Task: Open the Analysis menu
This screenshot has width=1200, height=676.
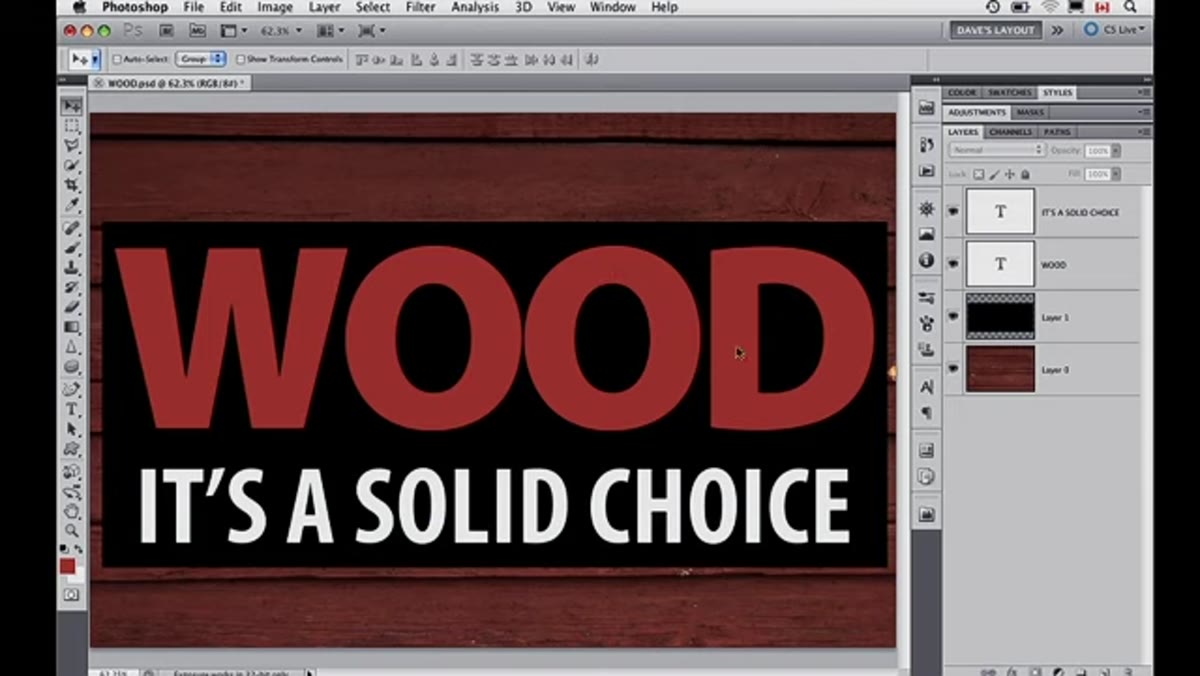Action: tap(475, 7)
